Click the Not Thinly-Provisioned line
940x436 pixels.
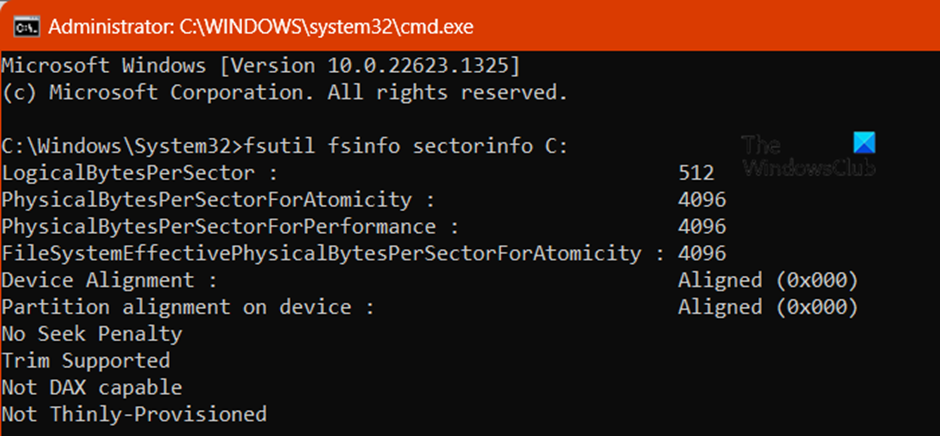[x=134, y=414]
